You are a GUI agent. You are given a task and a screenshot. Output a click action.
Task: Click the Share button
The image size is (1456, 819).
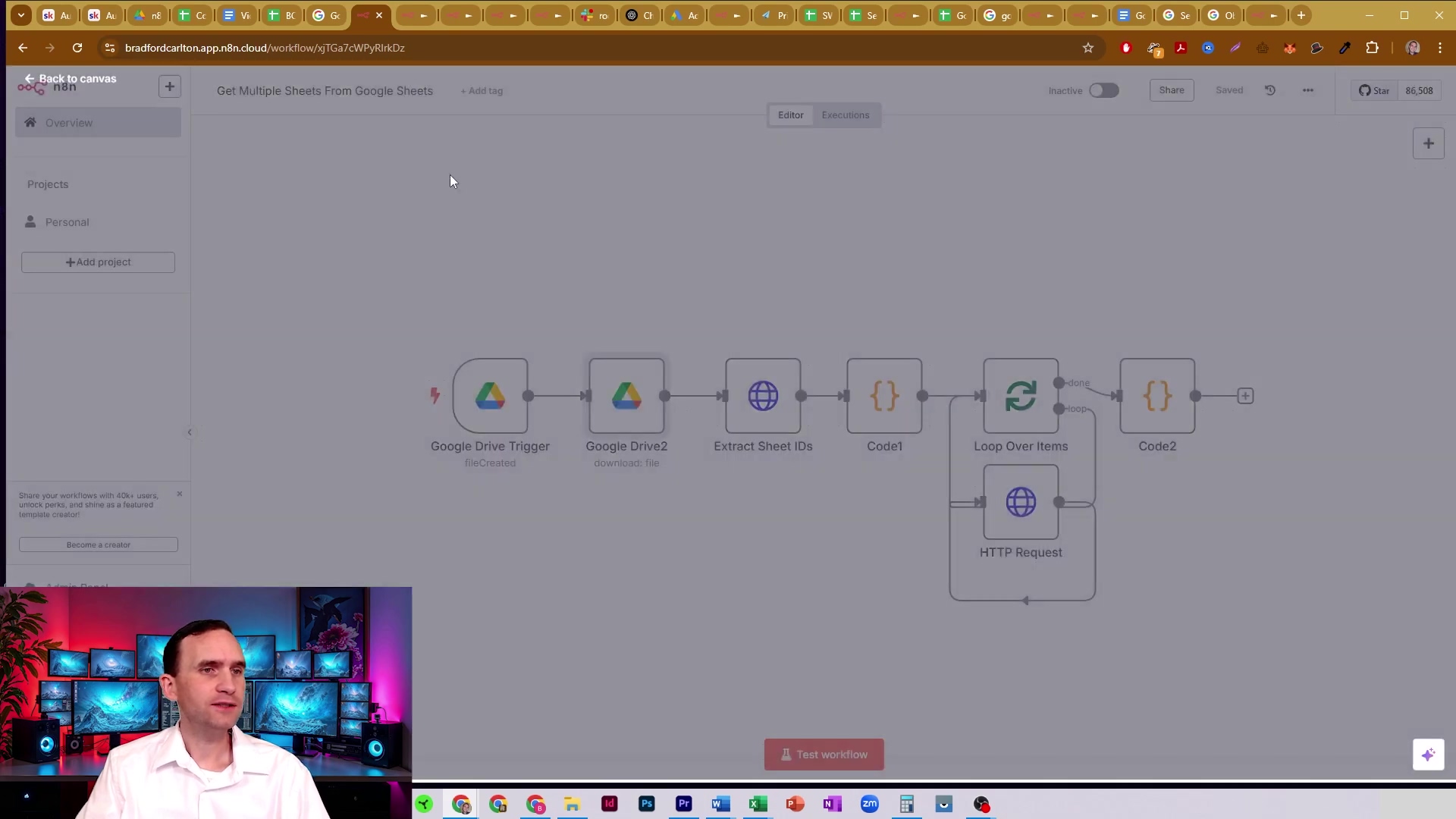pyautogui.click(x=1171, y=90)
